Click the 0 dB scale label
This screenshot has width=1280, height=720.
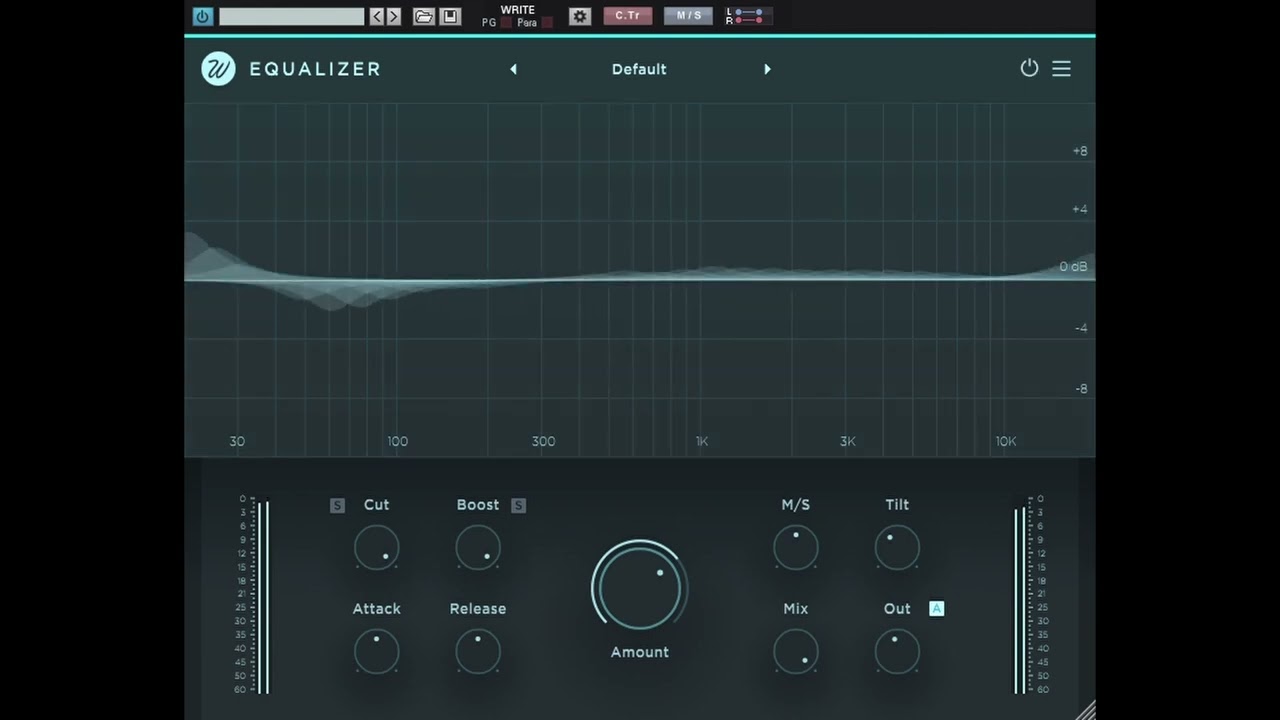point(1073,267)
